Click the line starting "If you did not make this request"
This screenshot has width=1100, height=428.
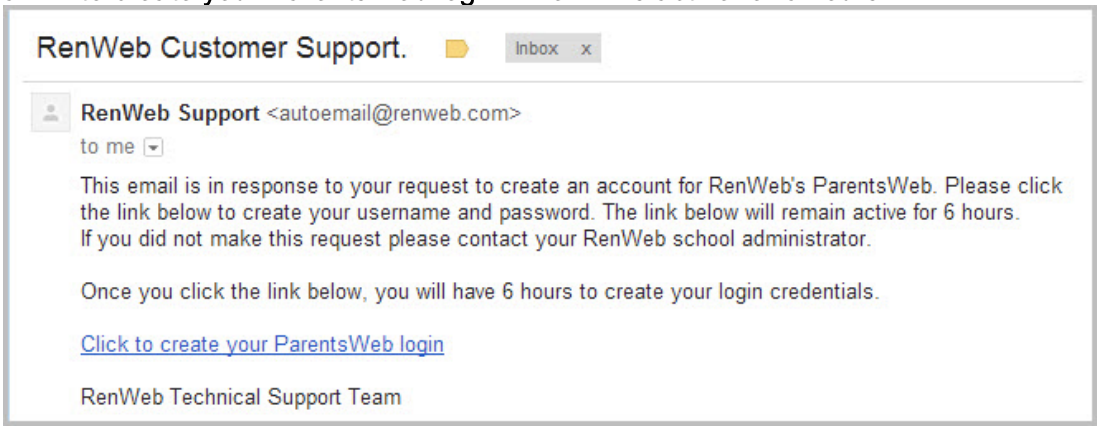[476, 239]
